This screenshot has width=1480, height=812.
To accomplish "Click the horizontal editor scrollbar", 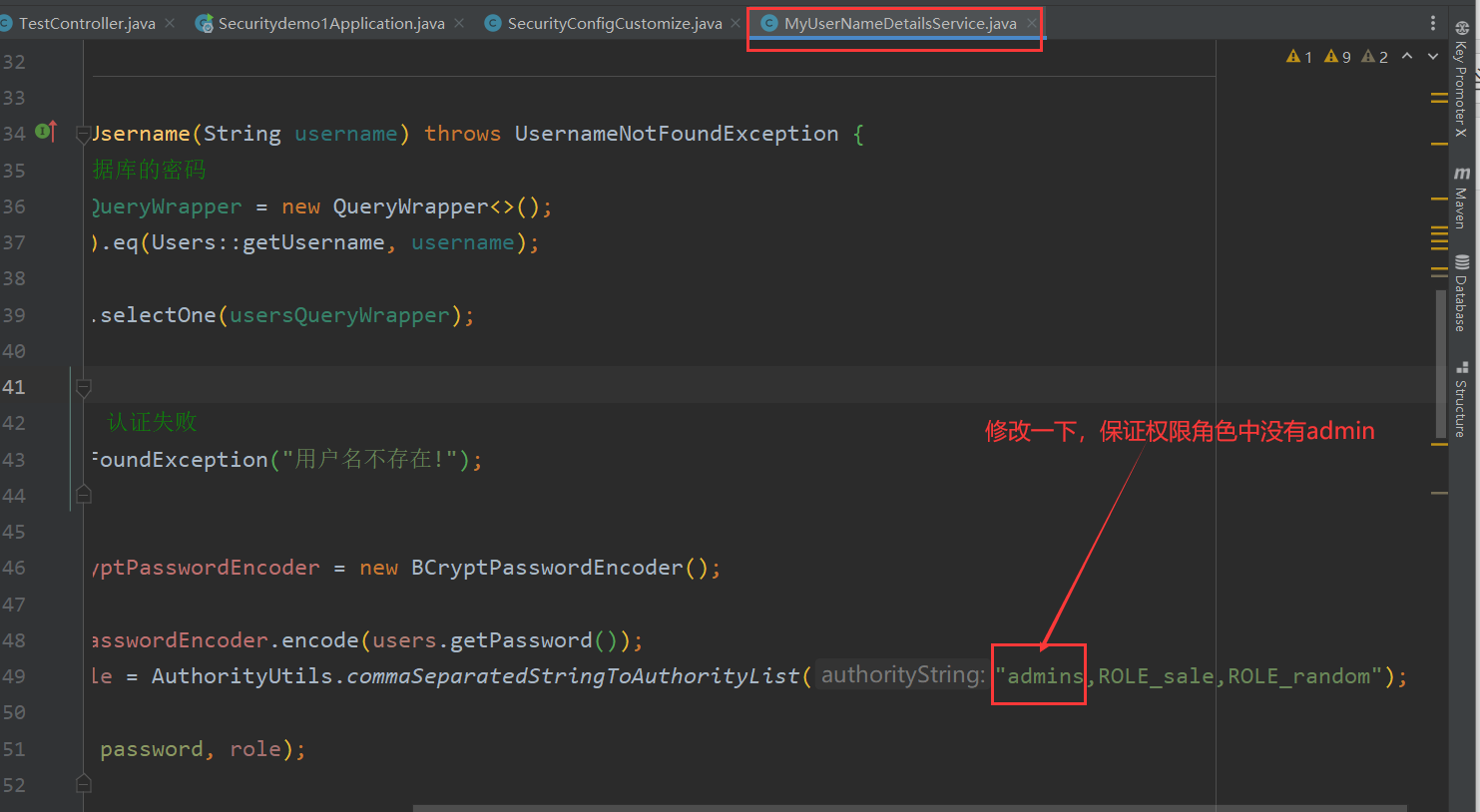I will click(910, 808).
